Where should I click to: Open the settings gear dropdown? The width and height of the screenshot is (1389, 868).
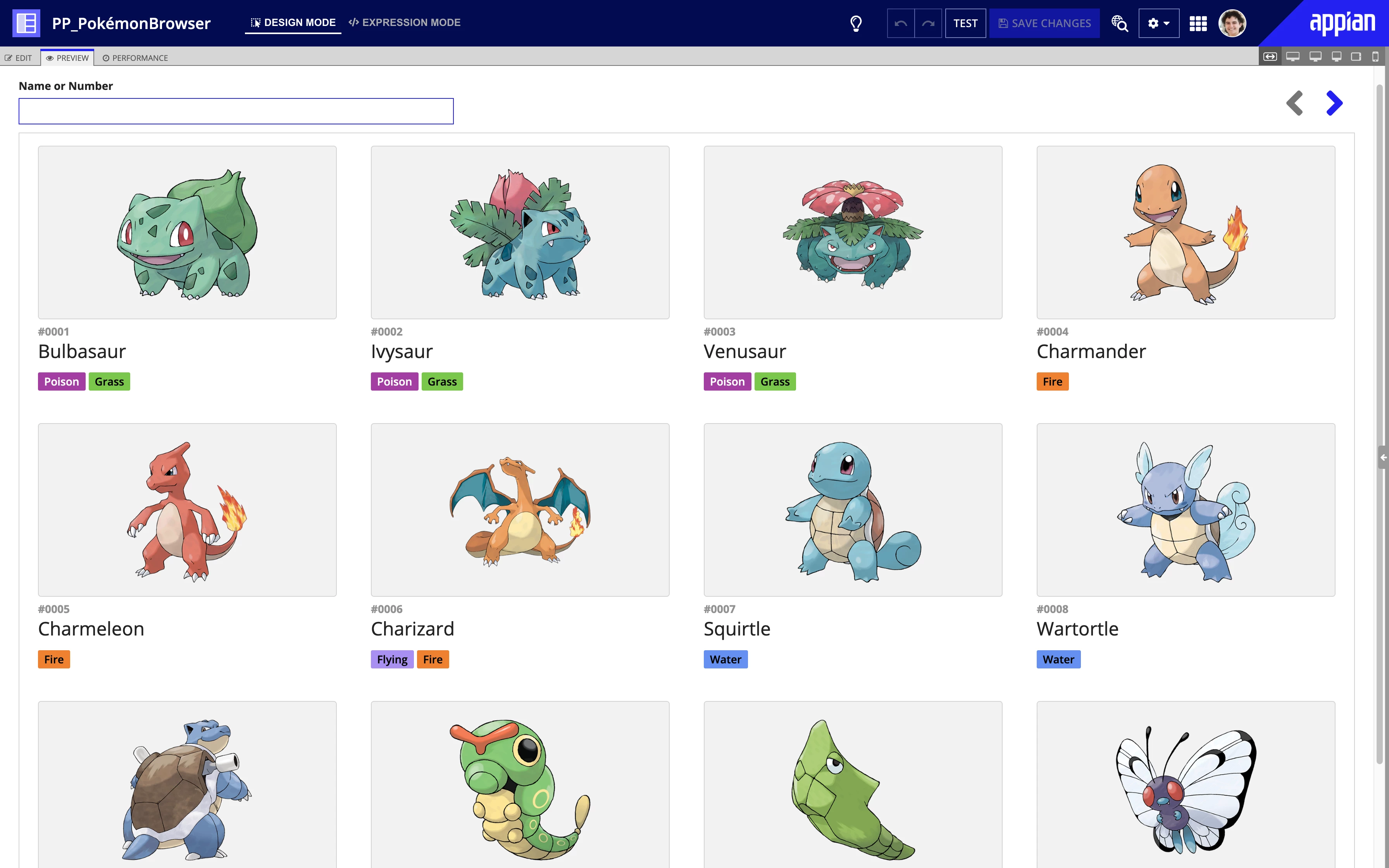click(1159, 24)
